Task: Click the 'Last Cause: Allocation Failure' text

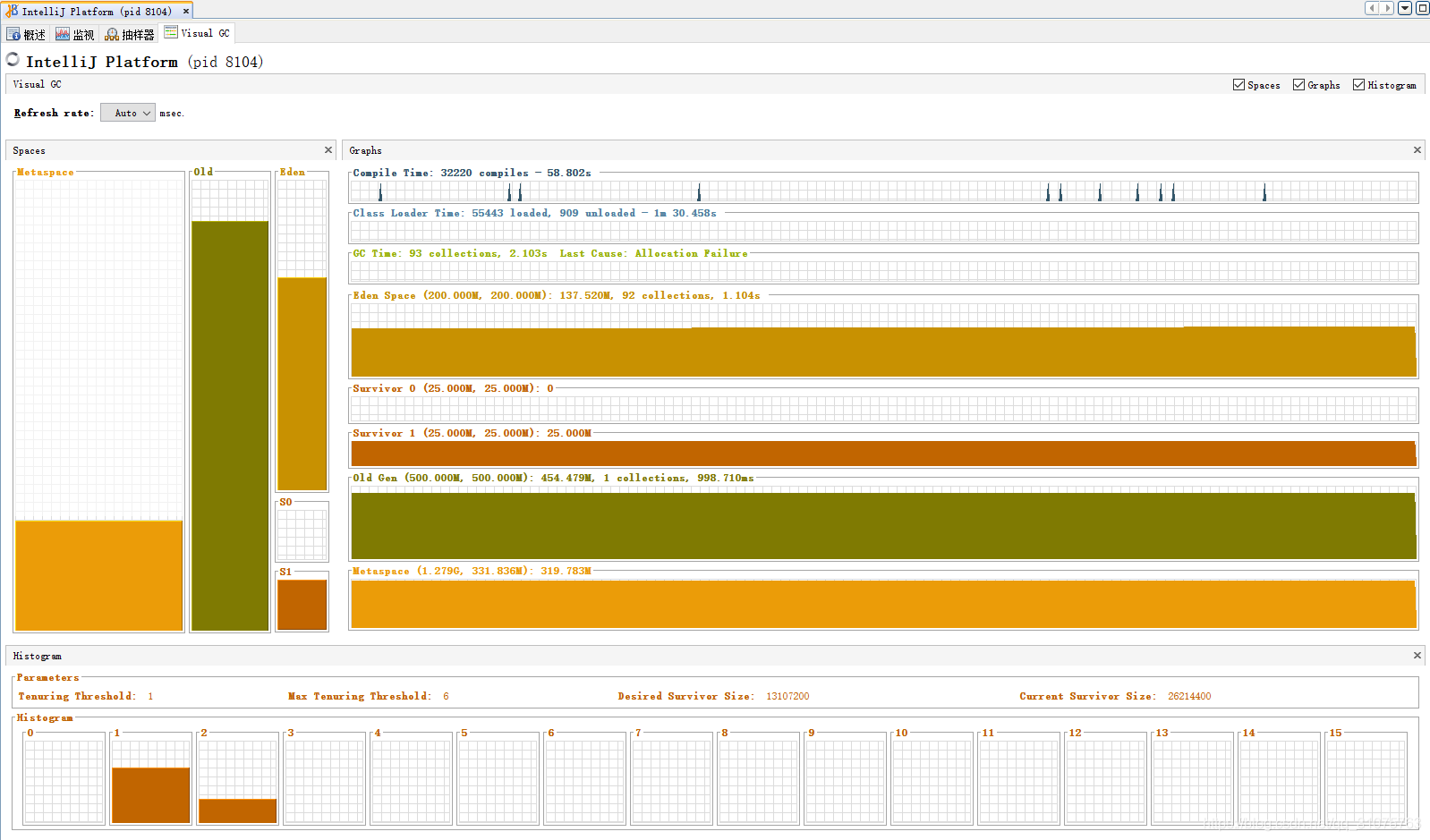Action: (x=653, y=253)
